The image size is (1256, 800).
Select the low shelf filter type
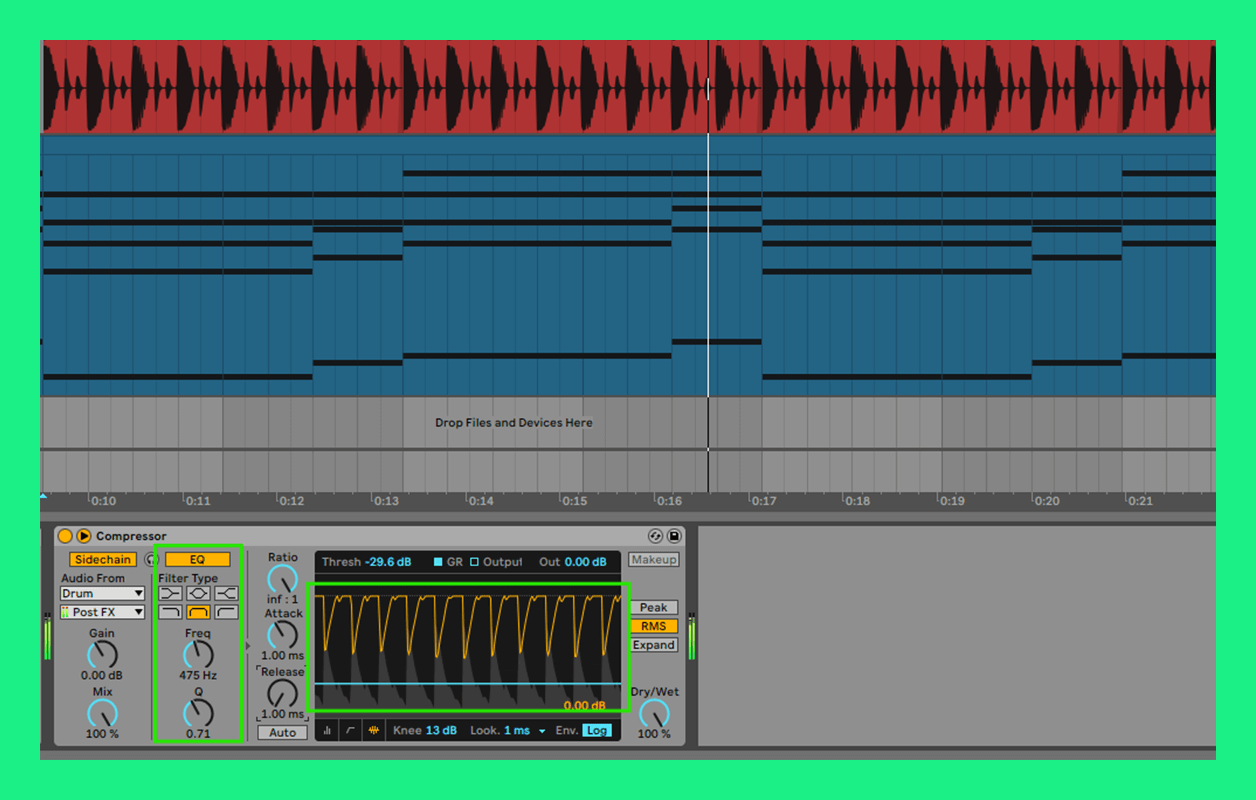point(170,593)
